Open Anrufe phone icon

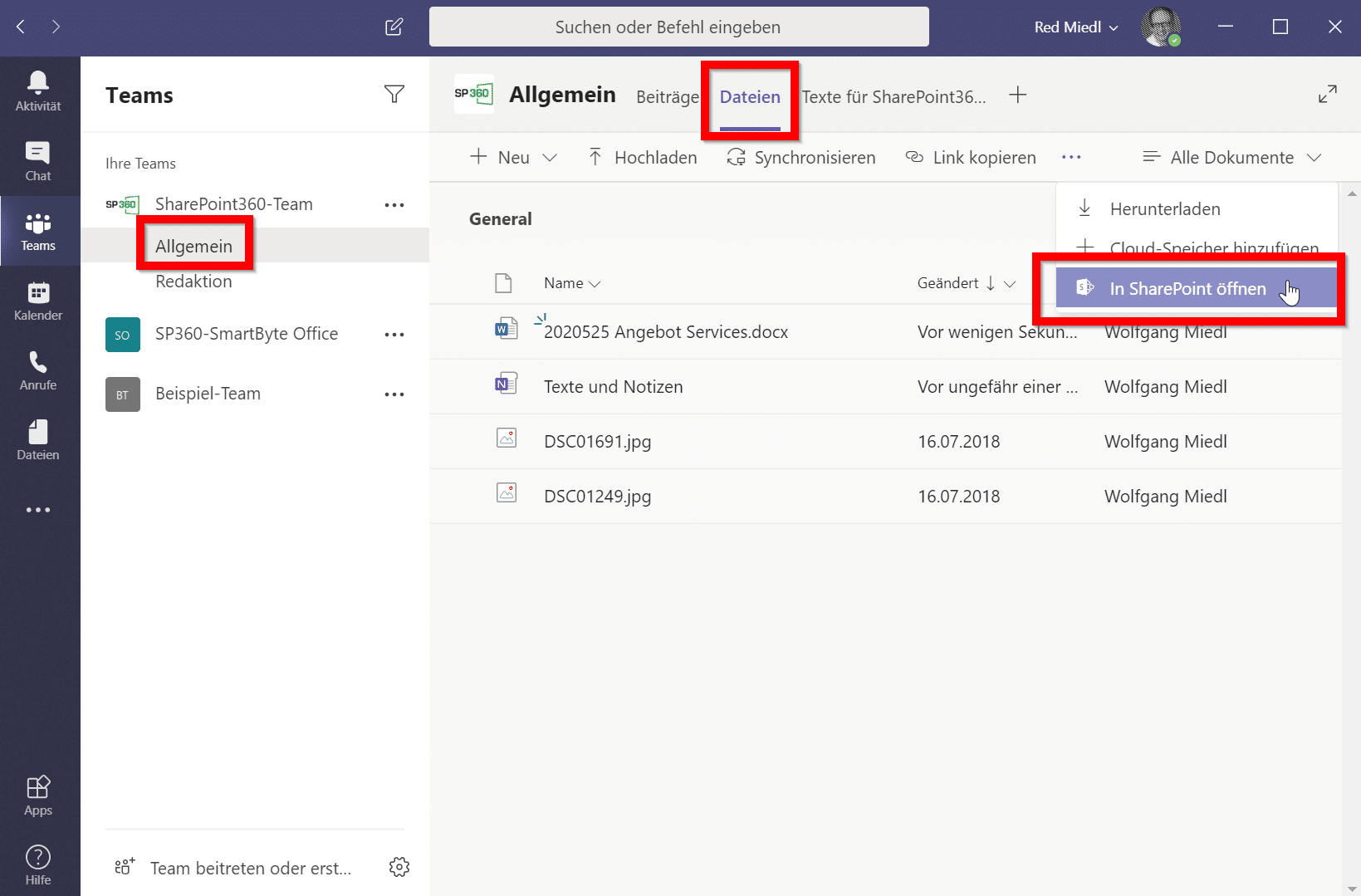(38, 371)
